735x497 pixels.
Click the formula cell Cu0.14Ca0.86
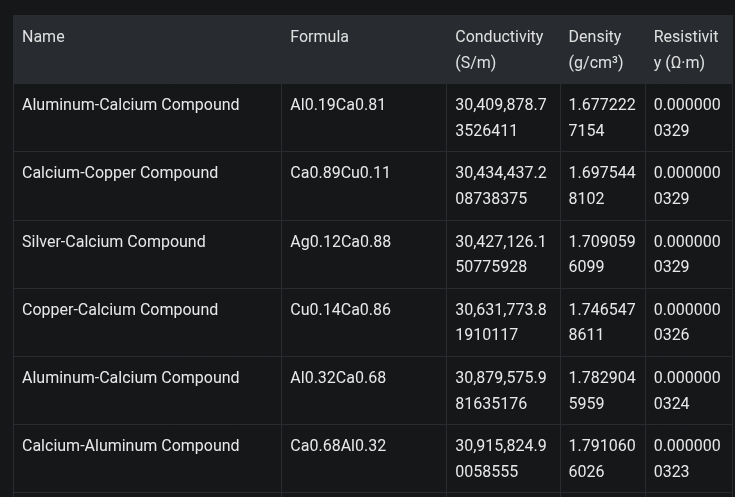[340, 310]
